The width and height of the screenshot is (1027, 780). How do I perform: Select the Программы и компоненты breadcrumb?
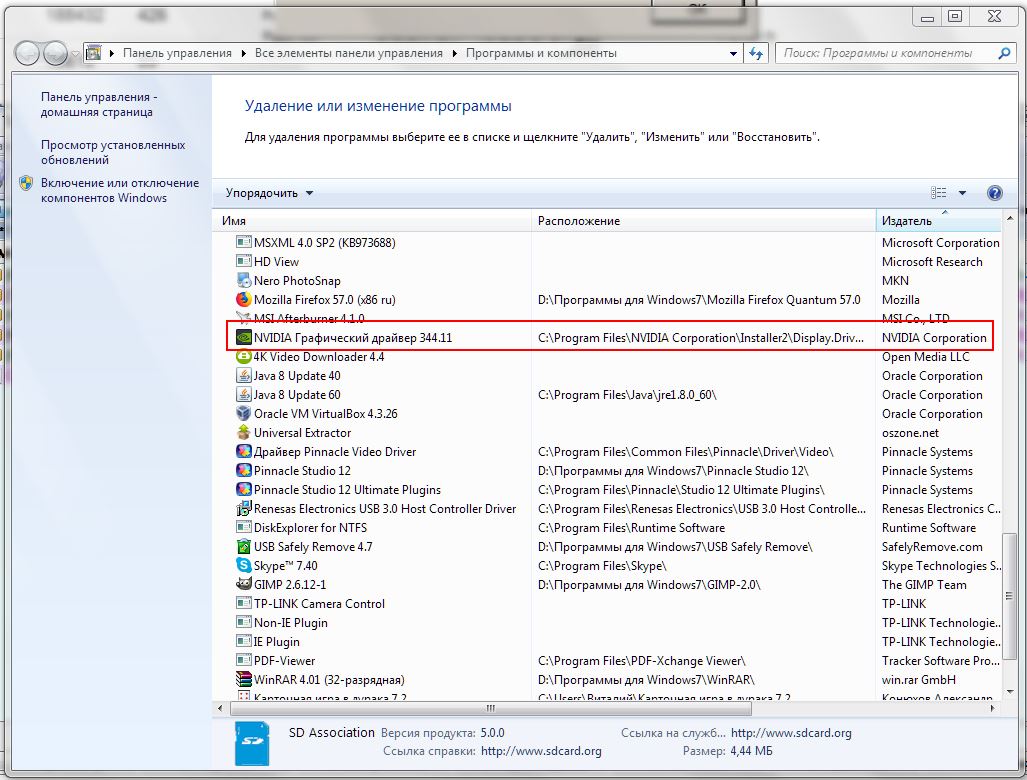click(541, 53)
